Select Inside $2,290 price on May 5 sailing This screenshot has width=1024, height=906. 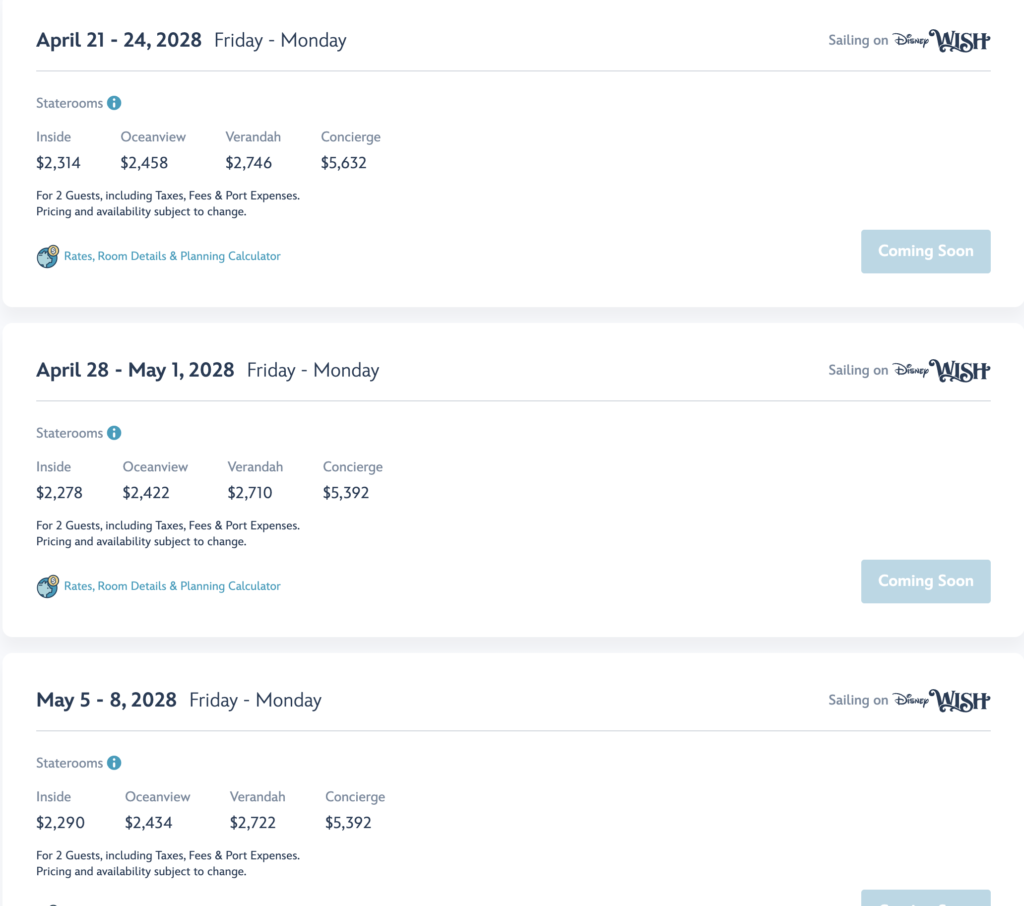pyautogui.click(x=60, y=822)
